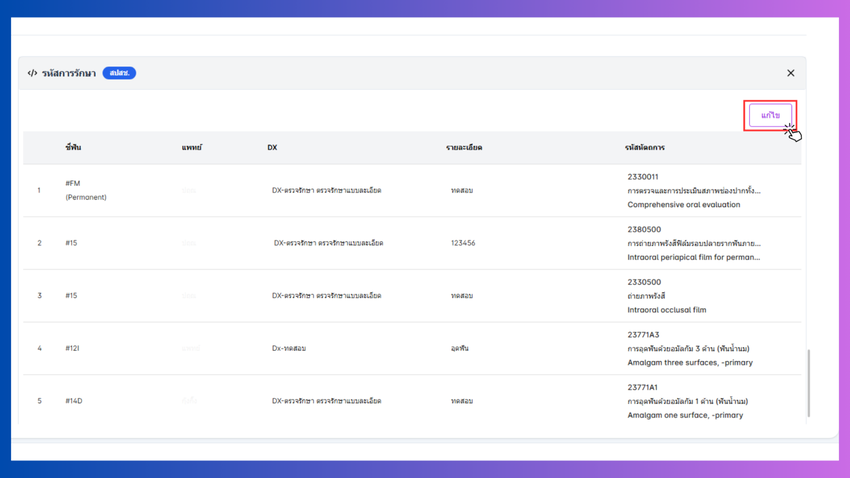
Task: Close the รหัสการรักษา panel with X
Action: 790,73
